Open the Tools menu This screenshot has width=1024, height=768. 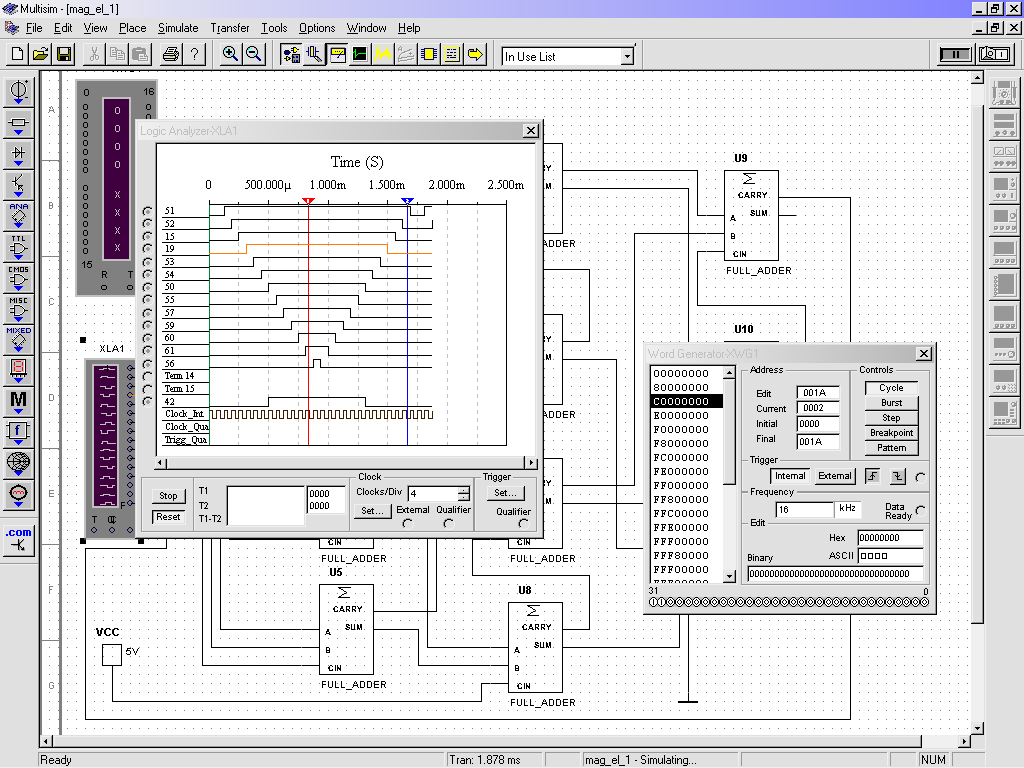click(x=274, y=28)
